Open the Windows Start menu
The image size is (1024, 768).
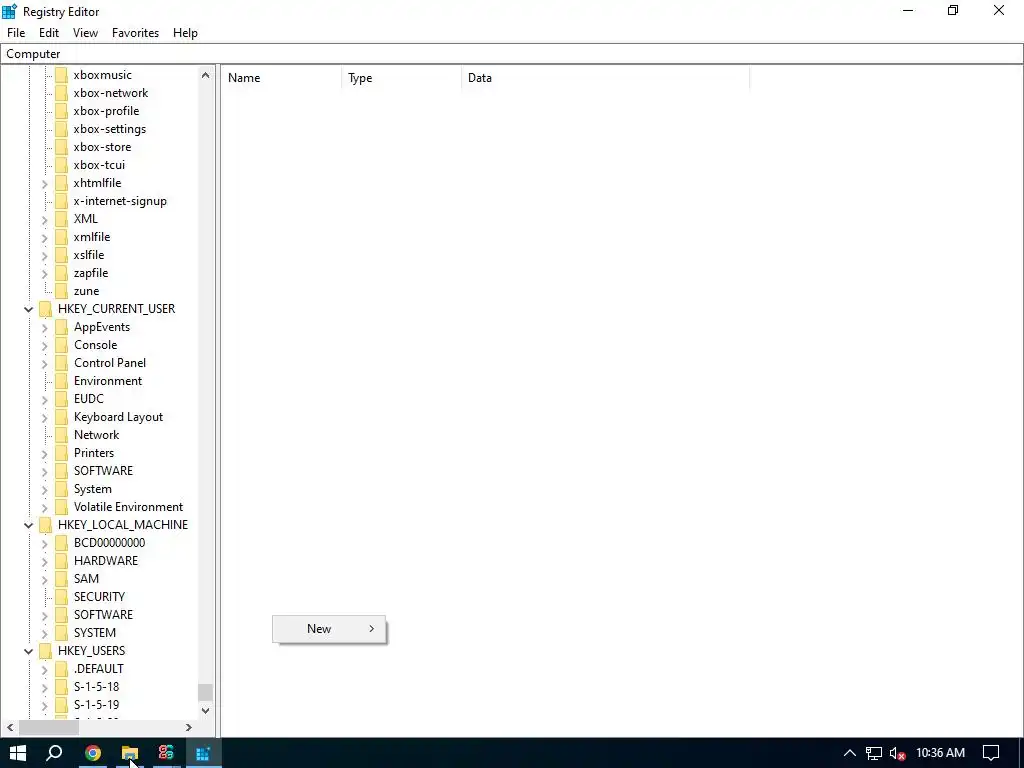coord(18,753)
